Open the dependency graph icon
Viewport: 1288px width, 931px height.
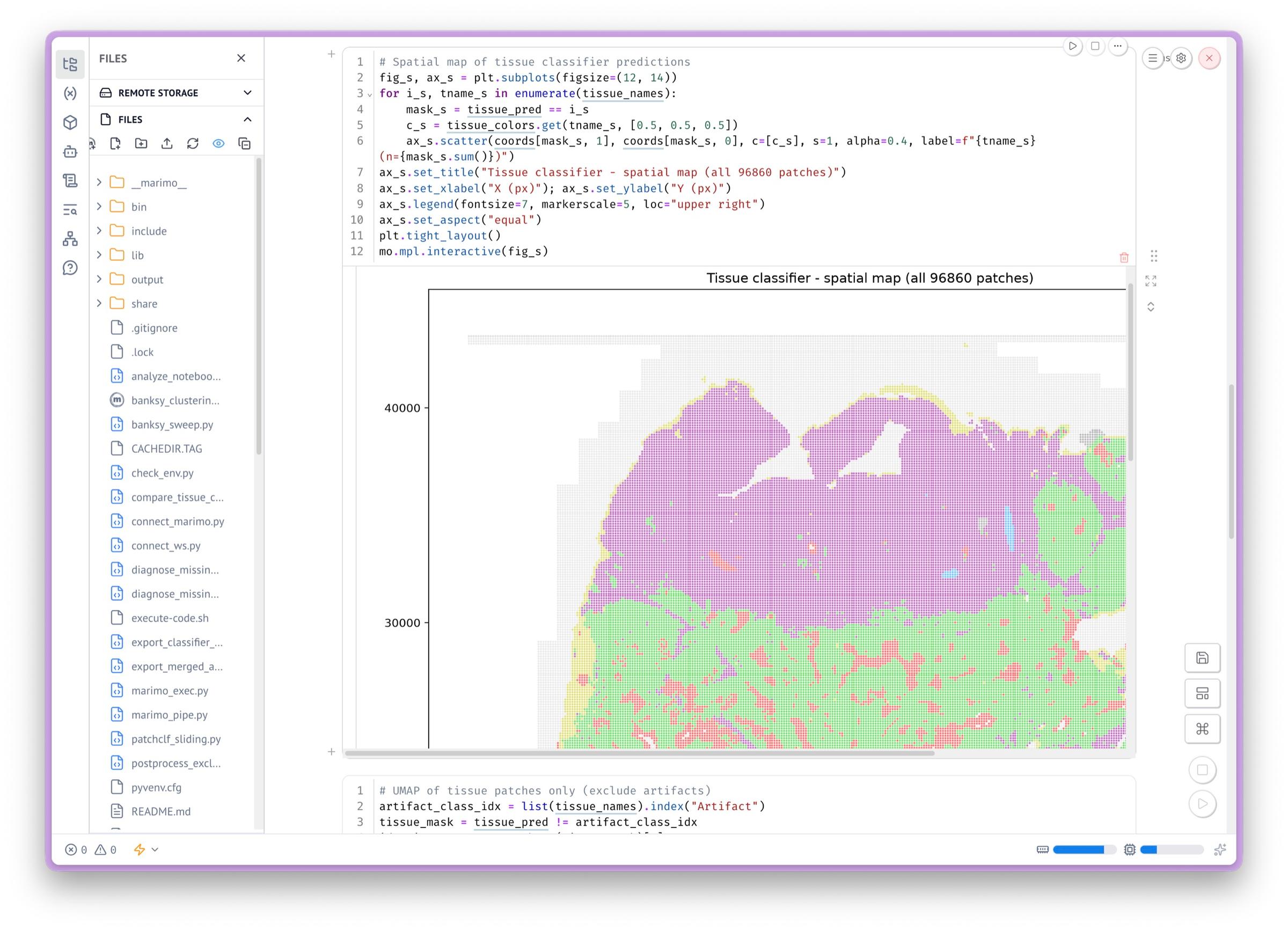pos(70,239)
